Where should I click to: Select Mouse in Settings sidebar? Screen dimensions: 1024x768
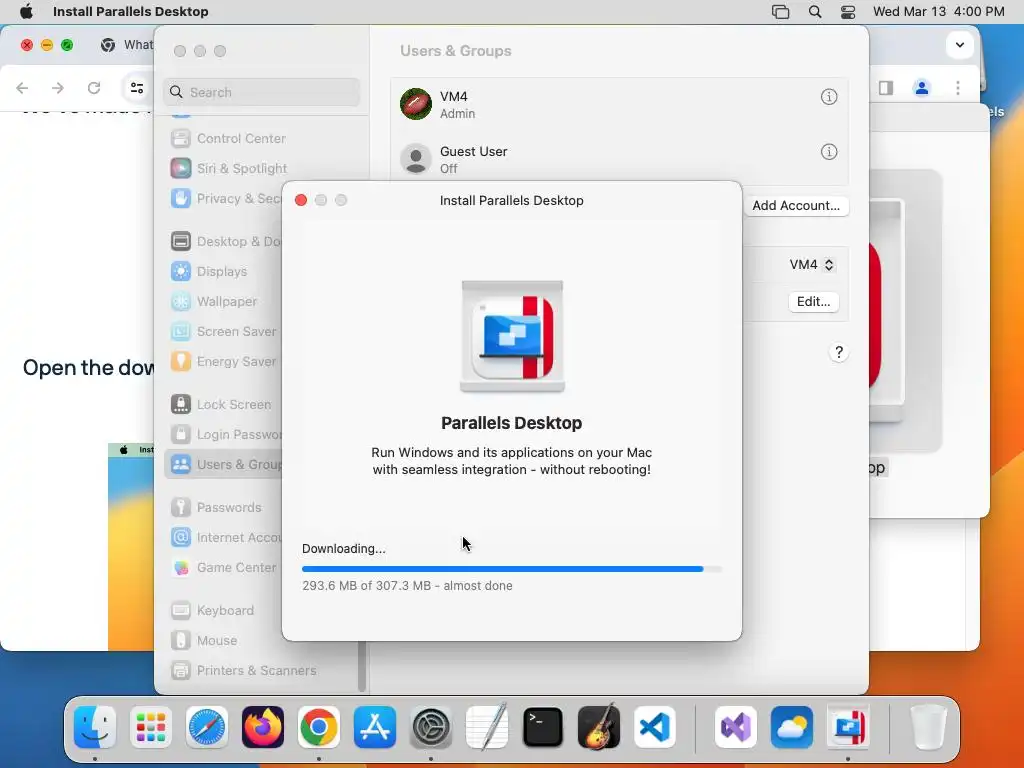click(x=224, y=641)
